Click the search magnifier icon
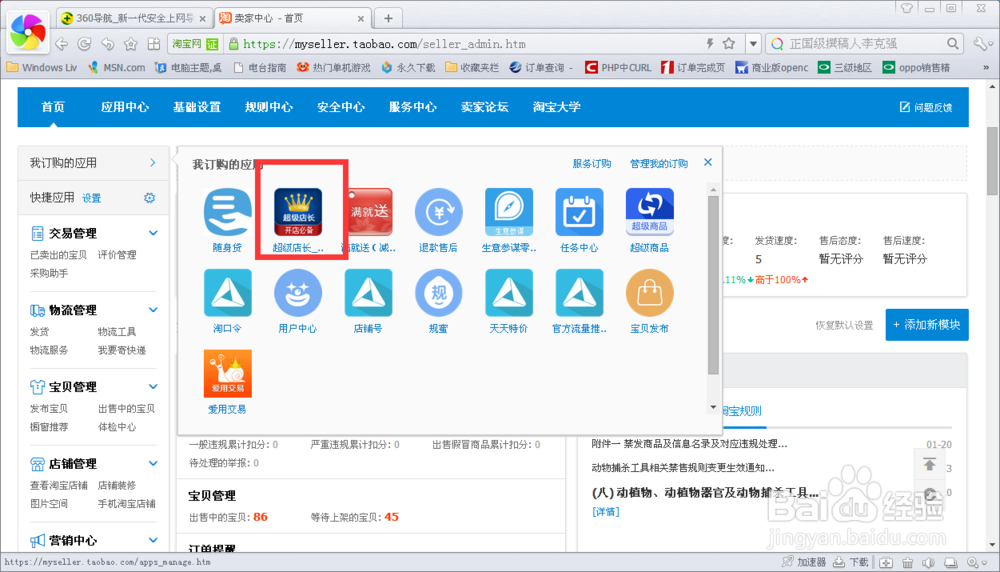This screenshot has width=1000, height=572. point(952,43)
